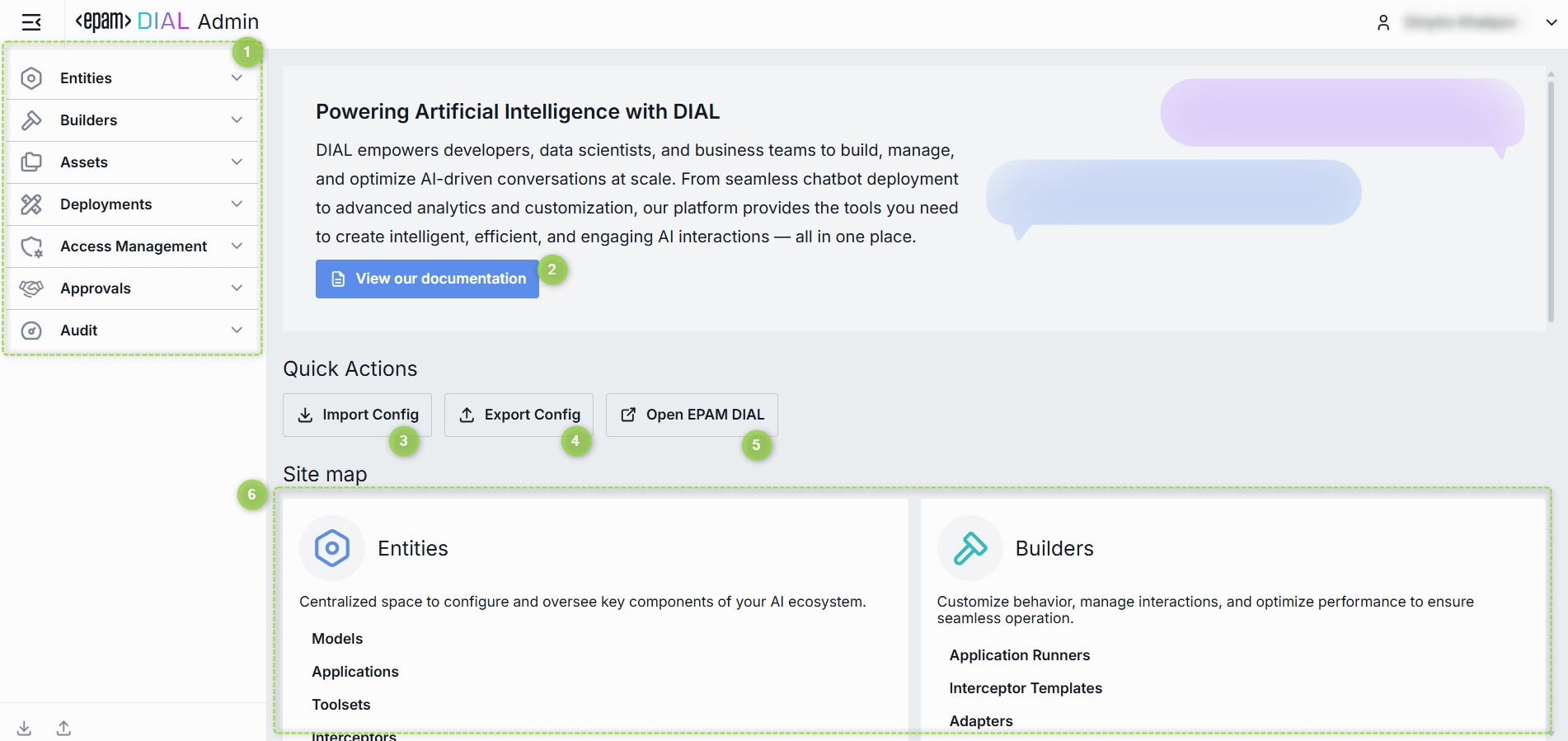Click the Builders hammer icon in sidebar

coord(31,120)
